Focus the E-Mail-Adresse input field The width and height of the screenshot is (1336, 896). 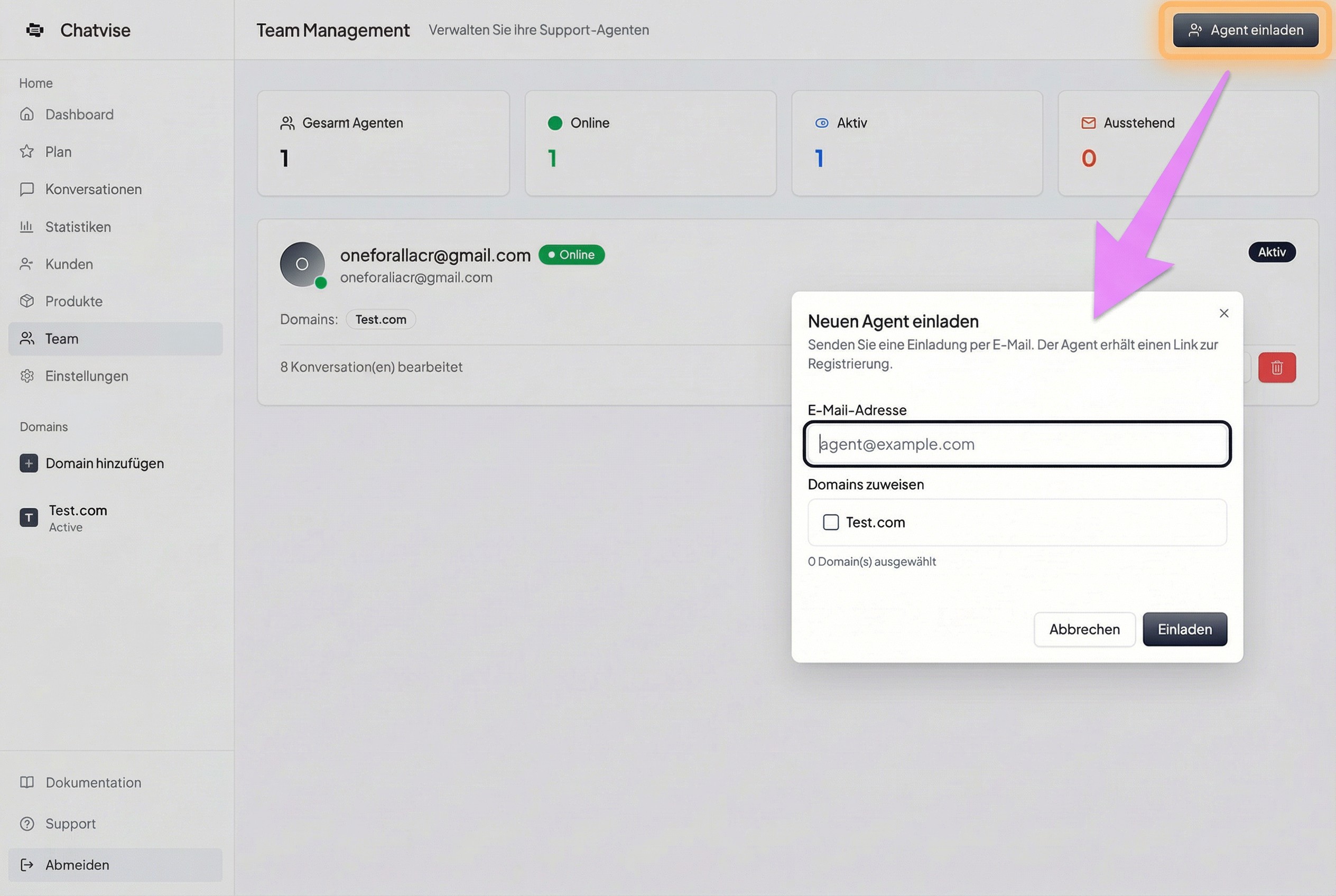click(x=1016, y=444)
